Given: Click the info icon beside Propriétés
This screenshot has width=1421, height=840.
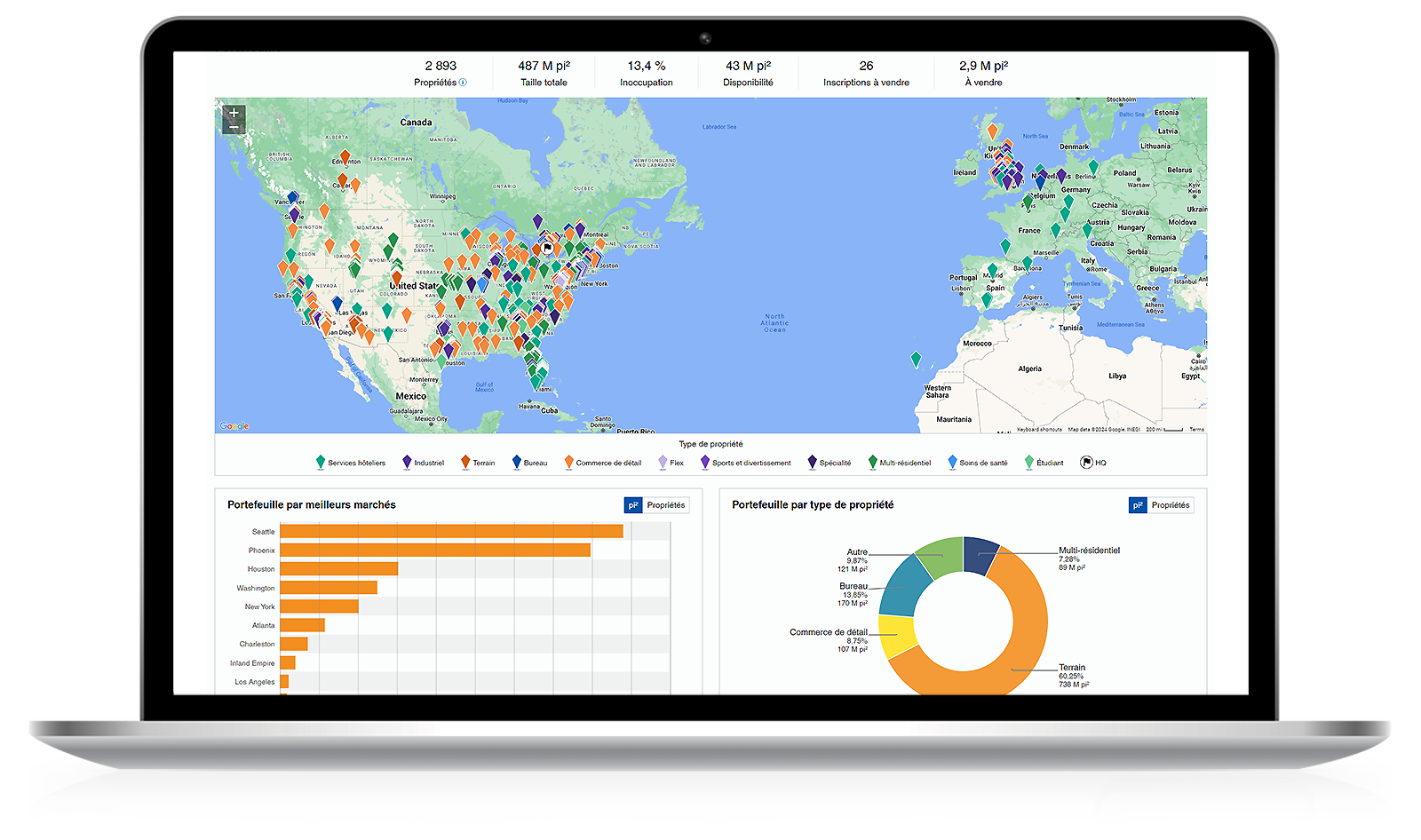Looking at the screenshot, I should click(x=463, y=83).
